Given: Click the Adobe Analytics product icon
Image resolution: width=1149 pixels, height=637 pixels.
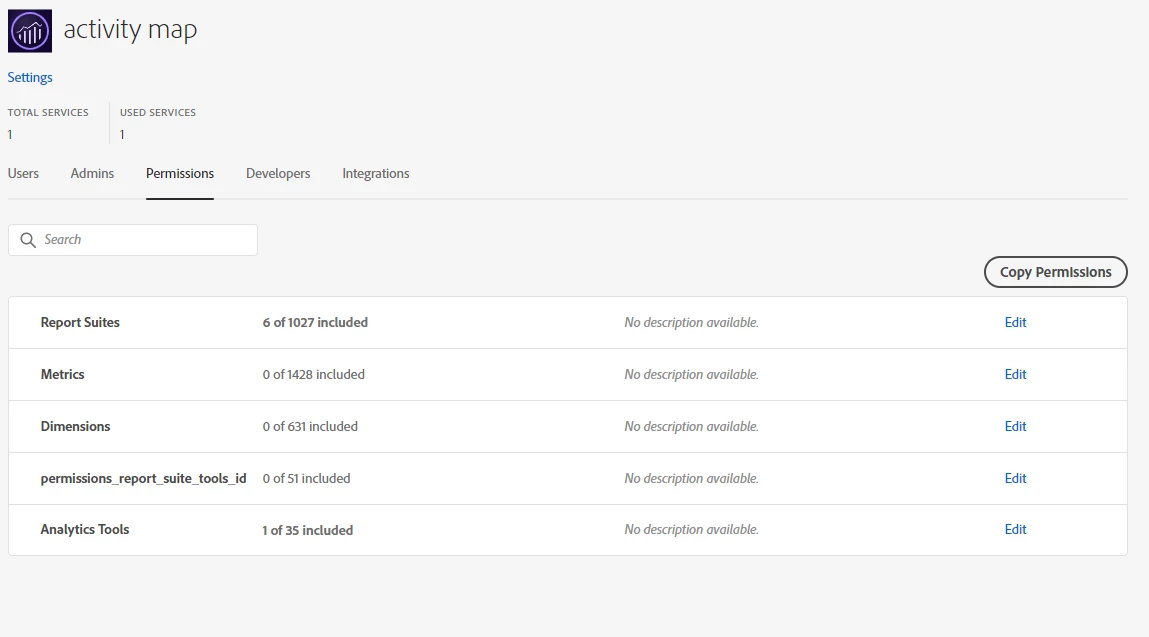Looking at the screenshot, I should pos(30,31).
